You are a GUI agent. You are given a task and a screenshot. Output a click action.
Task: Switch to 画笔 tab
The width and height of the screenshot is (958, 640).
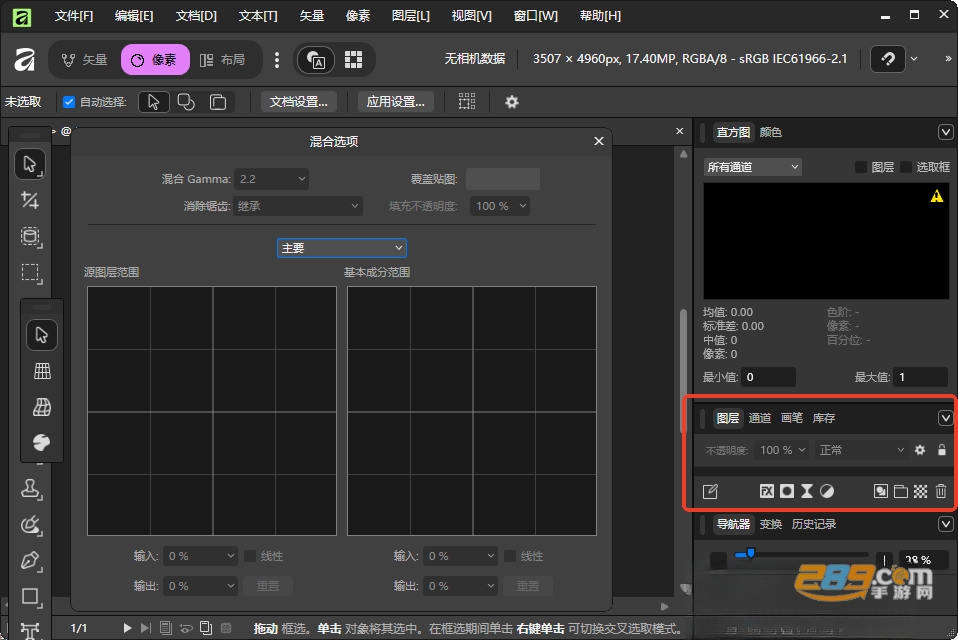click(792, 418)
